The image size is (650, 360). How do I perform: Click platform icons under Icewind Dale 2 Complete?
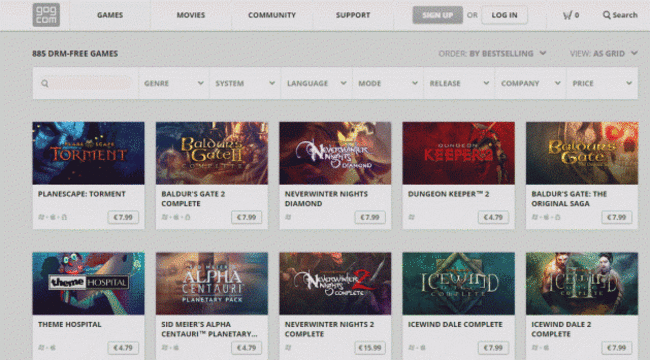coord(540,348)
